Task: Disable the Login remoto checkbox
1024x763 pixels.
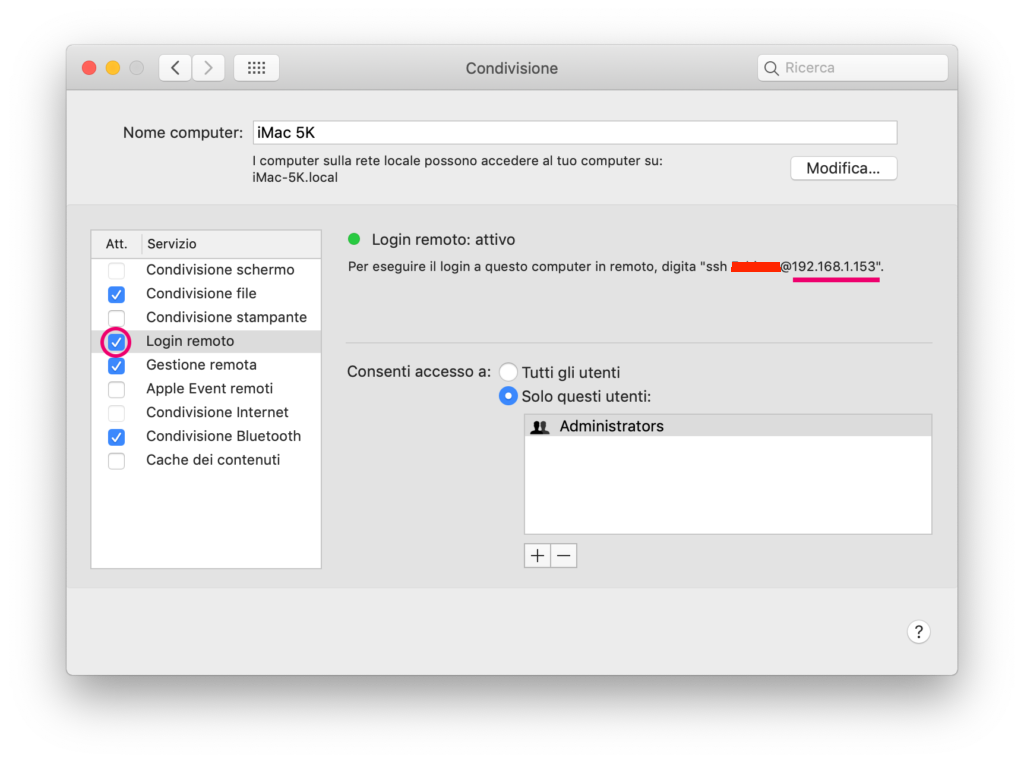Action: click(x=117, y=342)
